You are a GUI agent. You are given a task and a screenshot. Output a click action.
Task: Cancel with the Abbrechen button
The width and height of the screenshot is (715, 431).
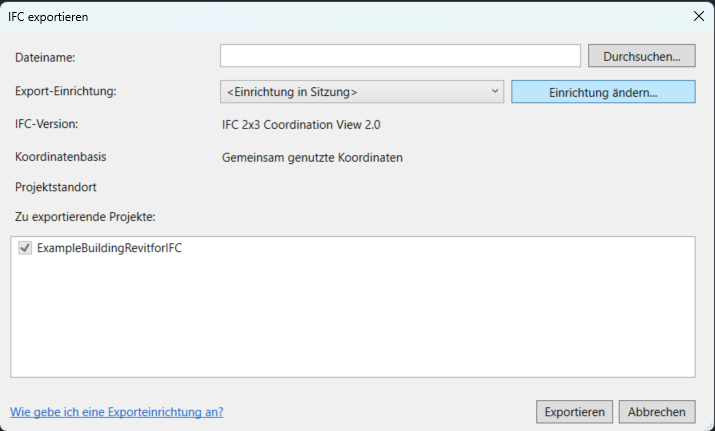pyautogui.click(x=657, y=411)
